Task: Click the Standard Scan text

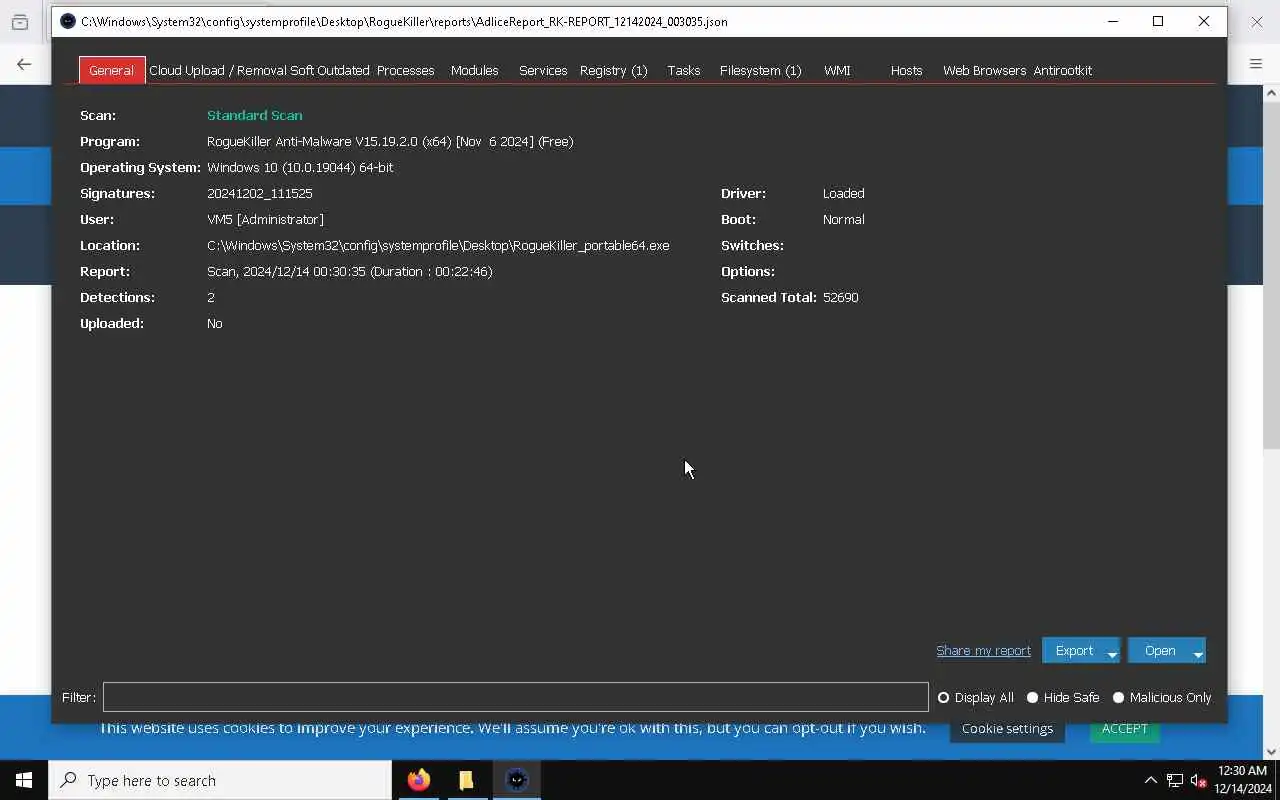Action: pyautogui.click(x=254, y=116)
